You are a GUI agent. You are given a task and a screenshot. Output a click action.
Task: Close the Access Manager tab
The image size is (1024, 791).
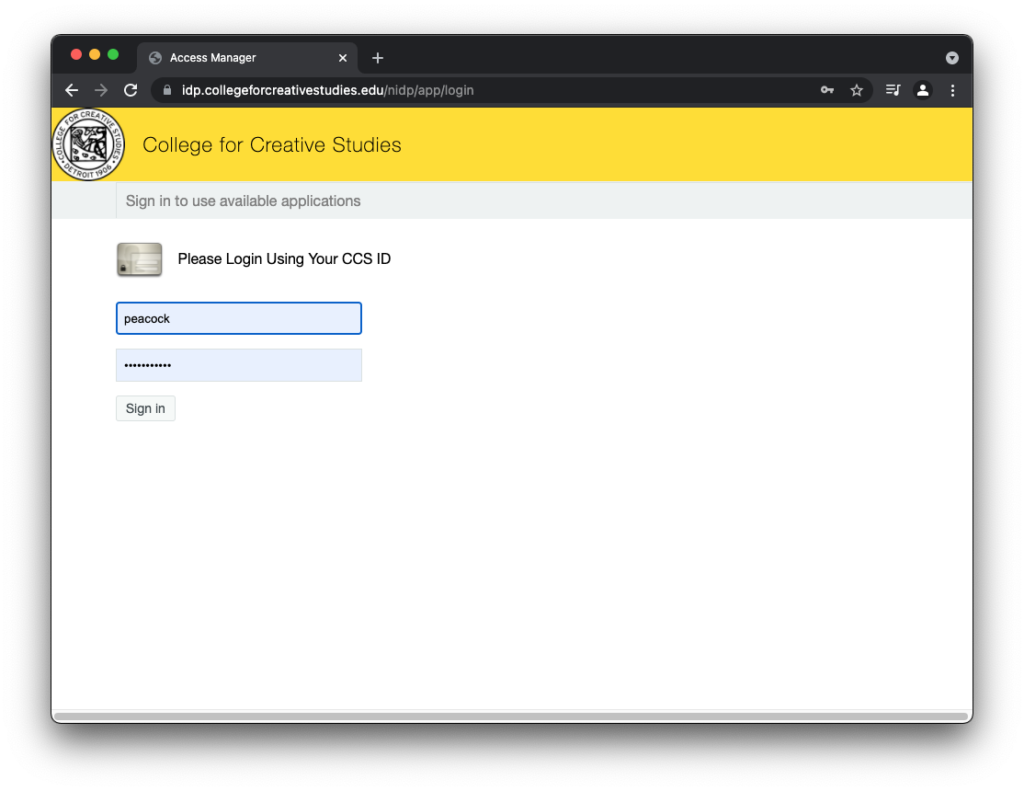pos(343,58)
